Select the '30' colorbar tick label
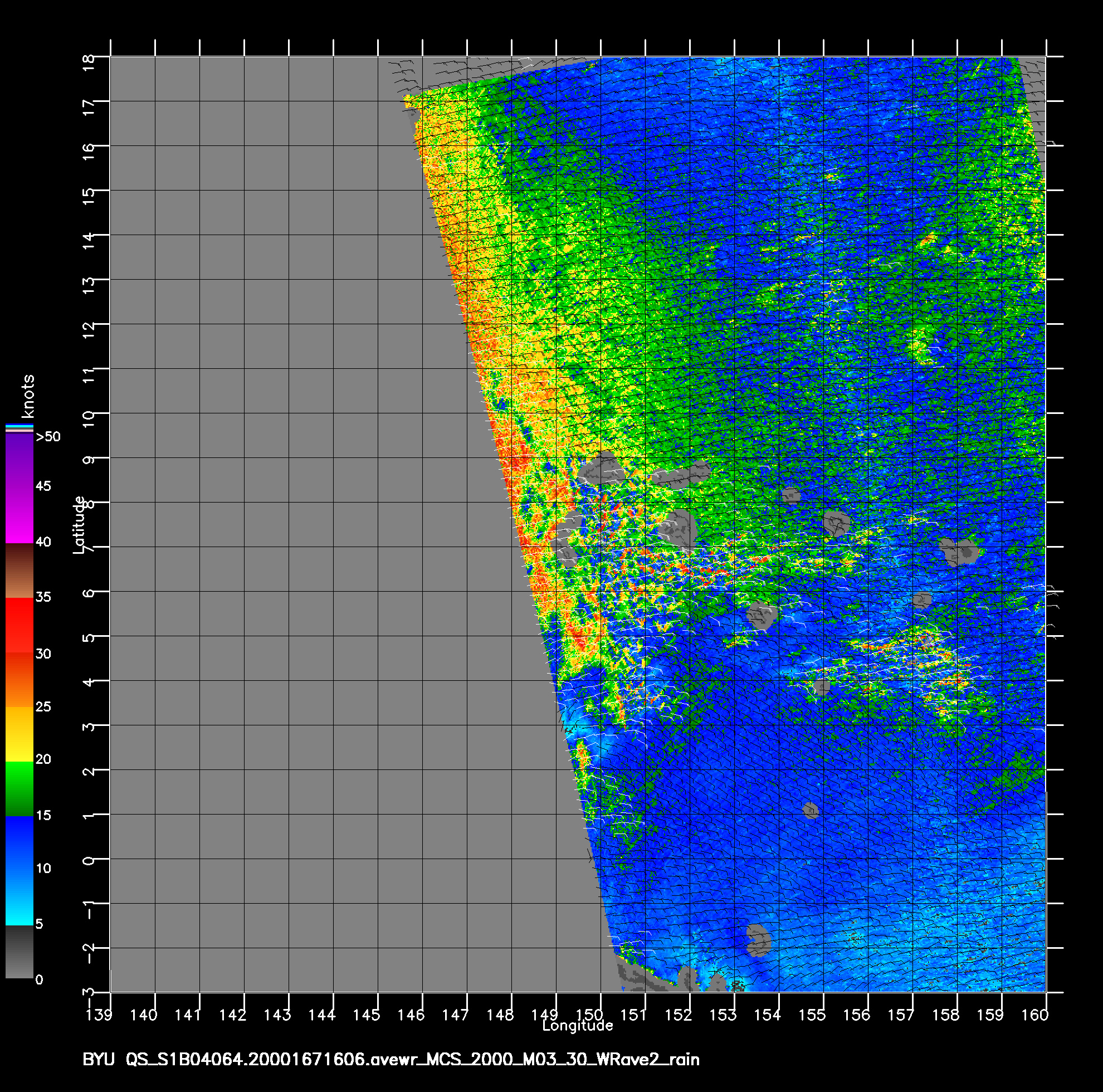 pos(43,654)
